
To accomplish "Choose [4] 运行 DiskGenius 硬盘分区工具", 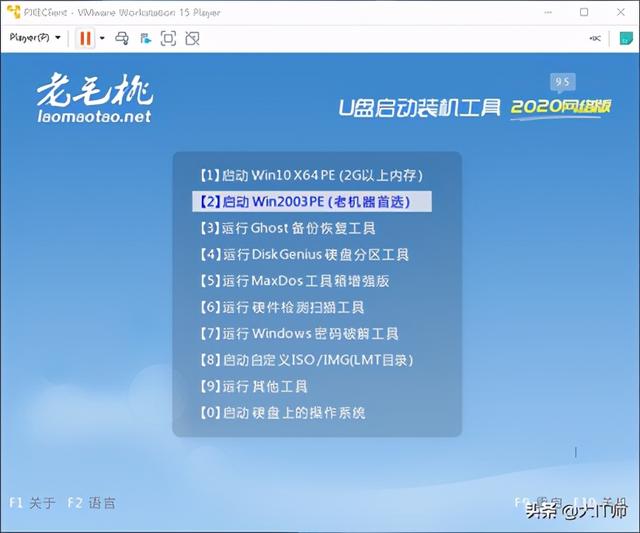I will 304,255.
